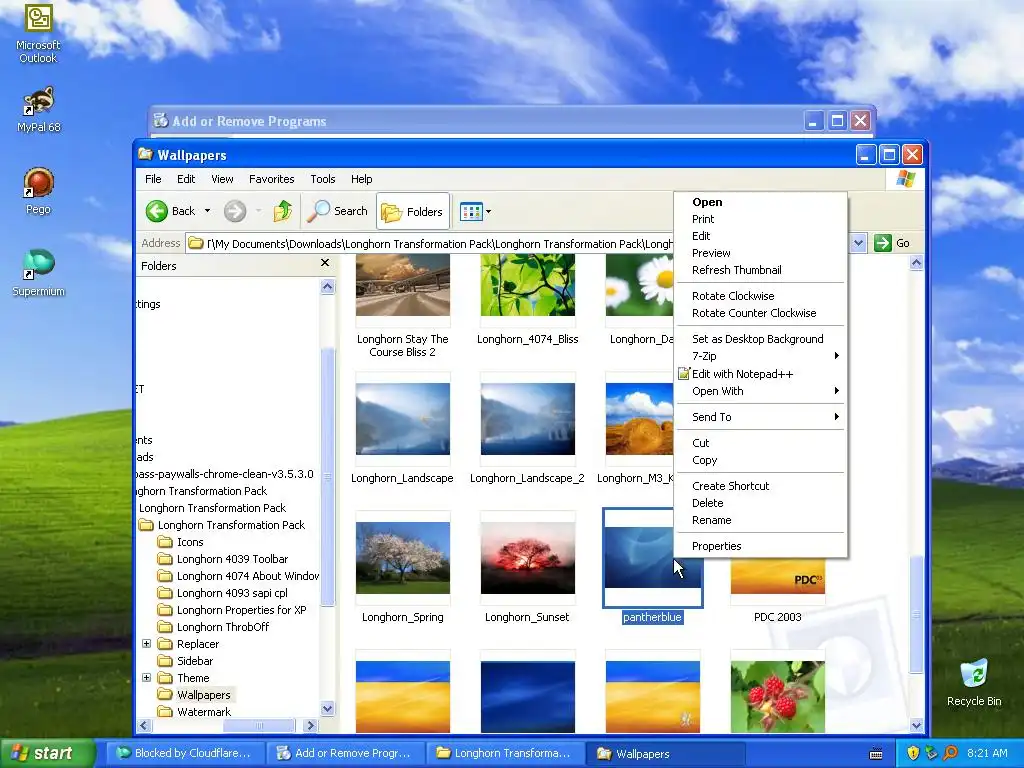Click the security shield tray icon
Screen dimensions: 1024x768
[x=913, y=753]
